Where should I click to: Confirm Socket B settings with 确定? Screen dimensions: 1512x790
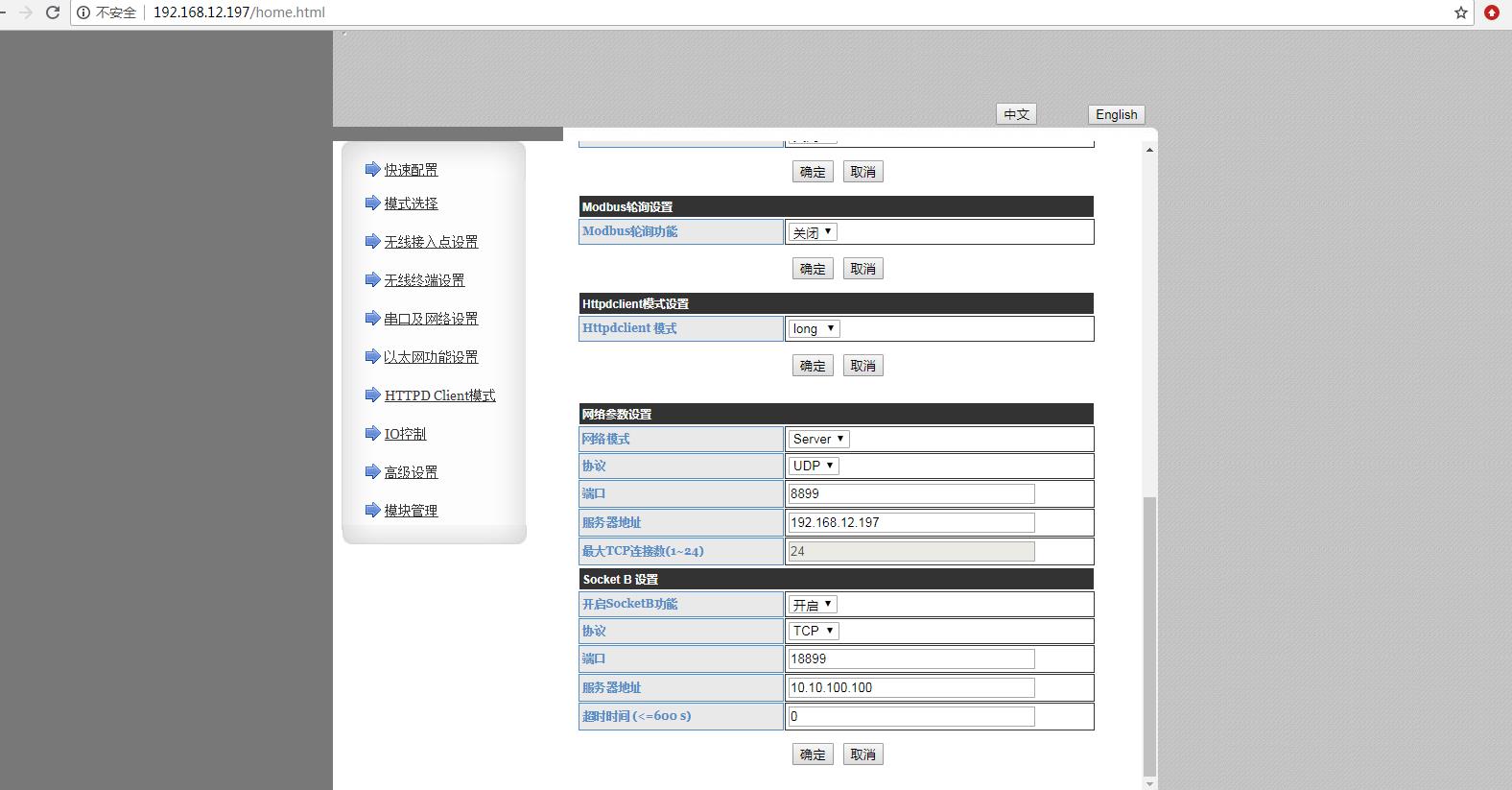pyautogui.click(x=813, y=754)
